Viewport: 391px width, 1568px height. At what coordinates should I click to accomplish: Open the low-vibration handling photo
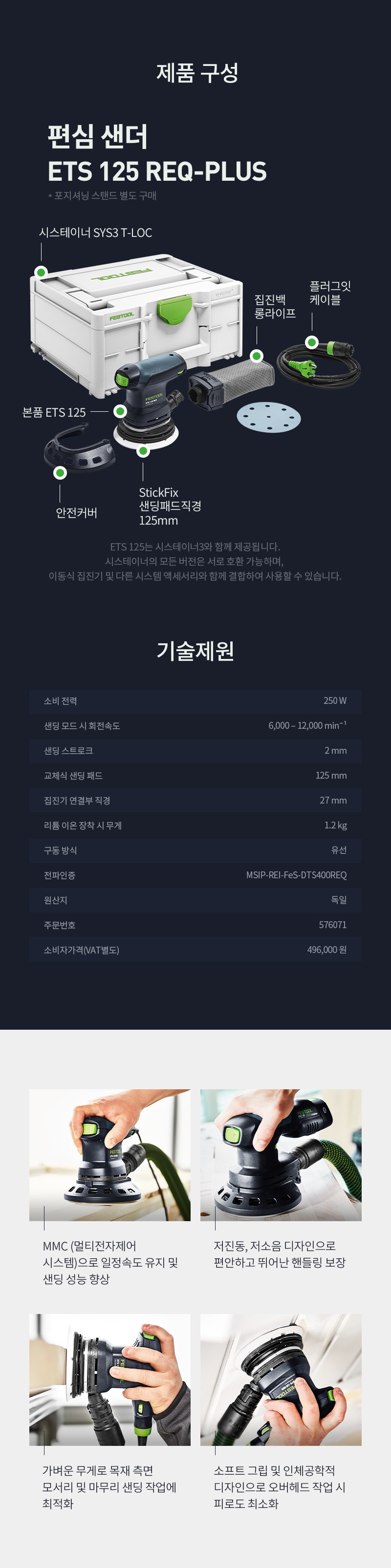click(281, 1155)
